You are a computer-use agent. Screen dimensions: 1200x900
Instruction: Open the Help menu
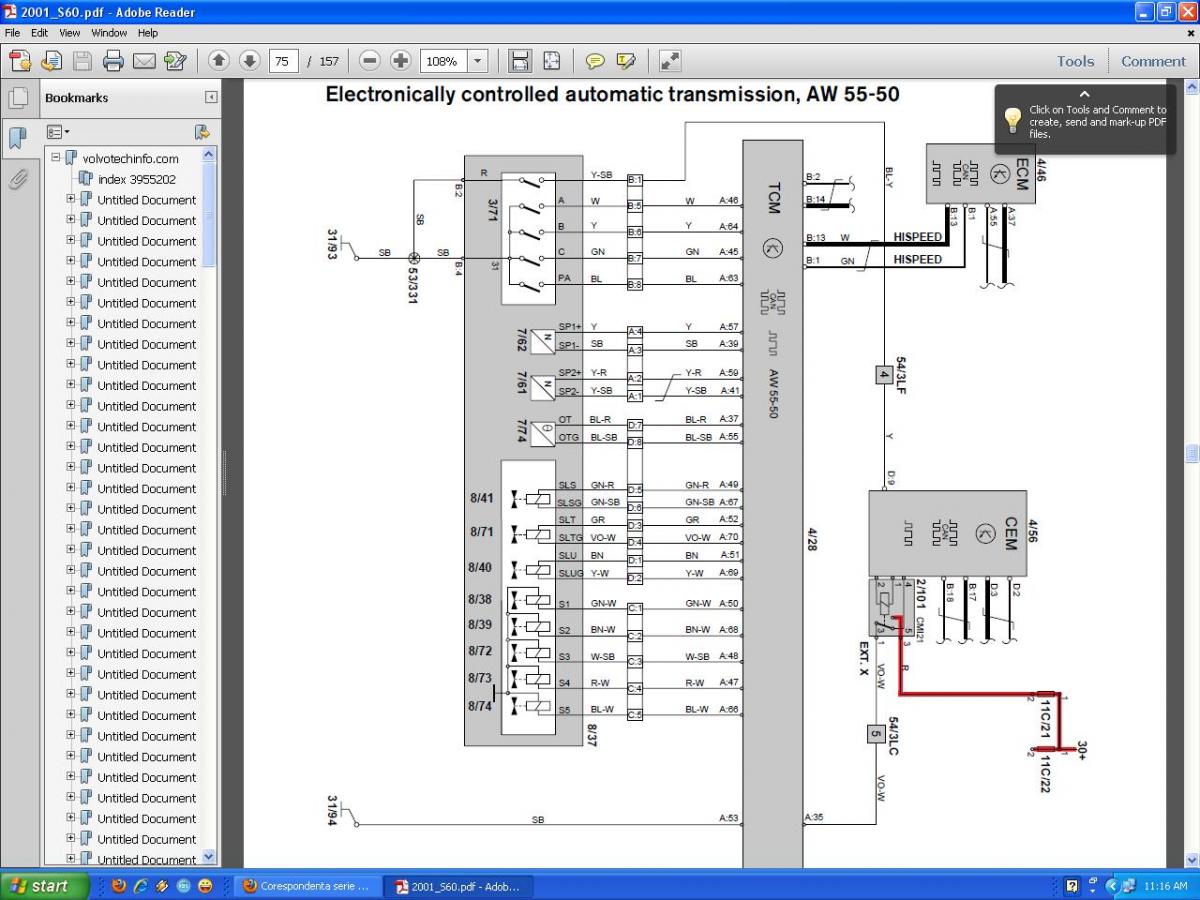148,33
